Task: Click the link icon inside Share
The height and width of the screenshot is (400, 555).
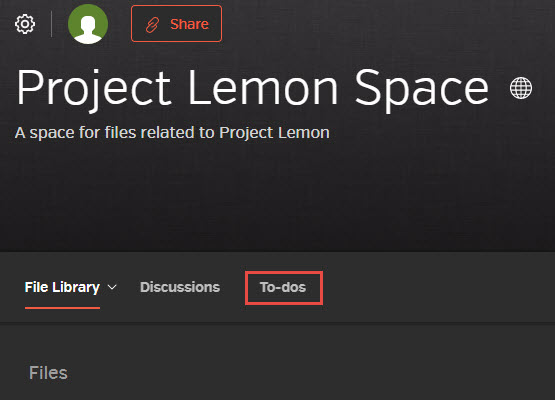Action: (x=153, y=25)
